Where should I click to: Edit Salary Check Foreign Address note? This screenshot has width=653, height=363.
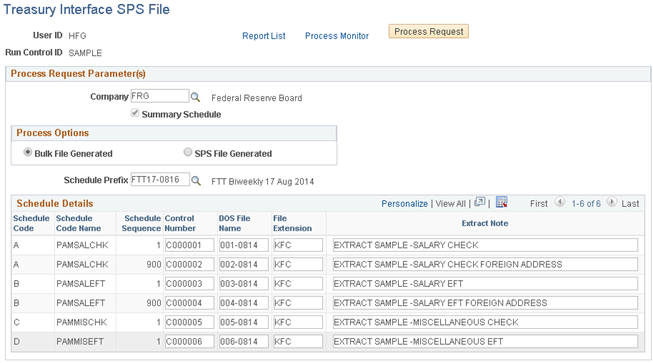(x=485, y=264)
